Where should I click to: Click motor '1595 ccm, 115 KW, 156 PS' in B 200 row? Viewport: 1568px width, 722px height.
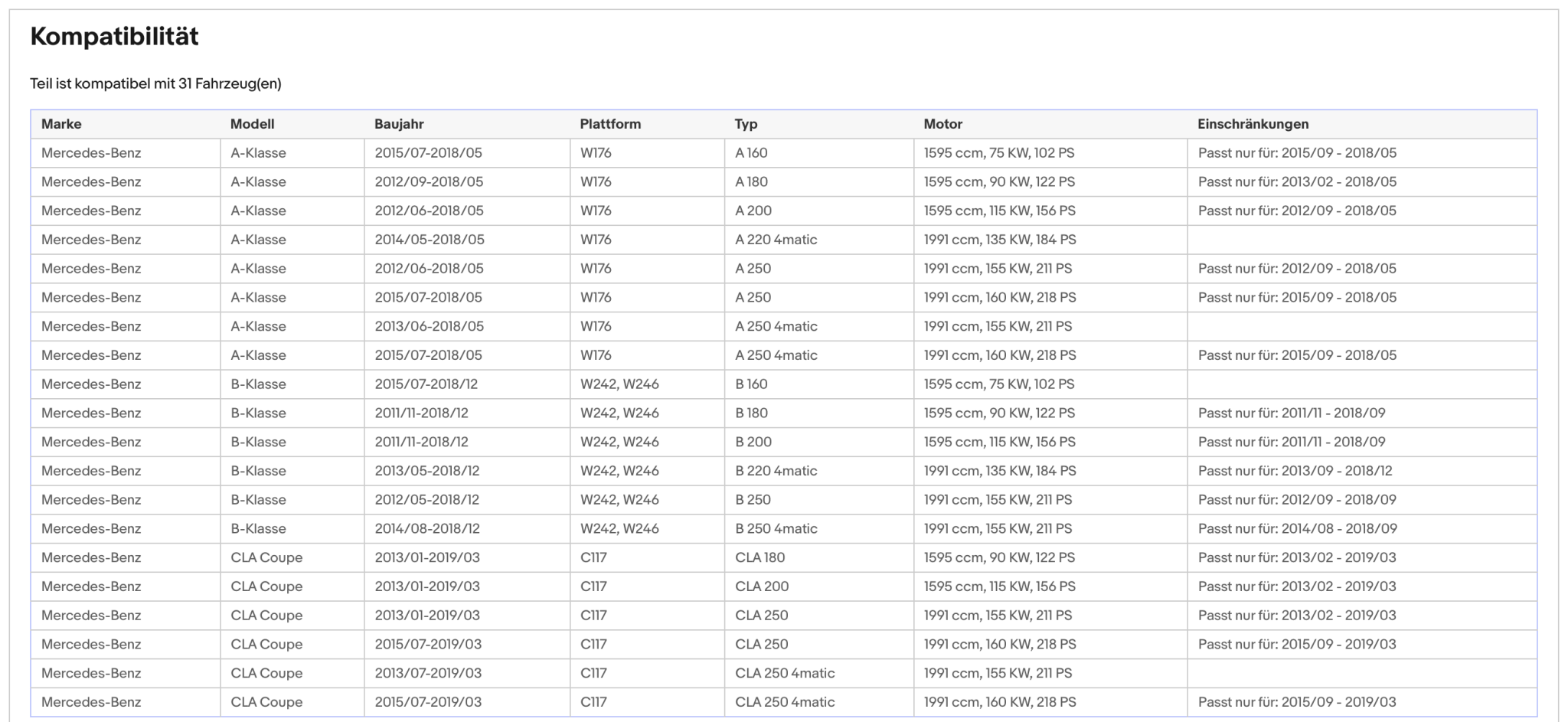(x=999, y=442)
